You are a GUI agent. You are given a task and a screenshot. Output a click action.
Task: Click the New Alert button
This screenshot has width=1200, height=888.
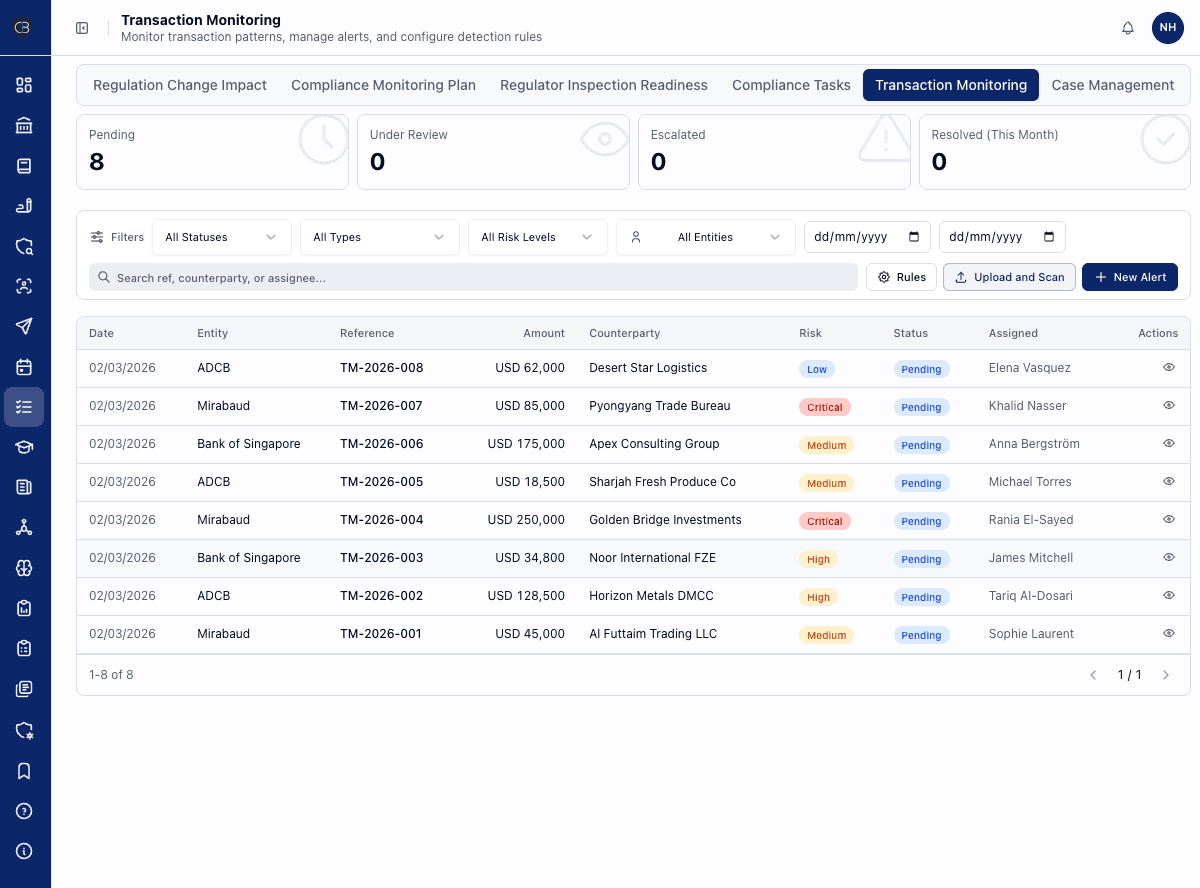pos(1130,277)
